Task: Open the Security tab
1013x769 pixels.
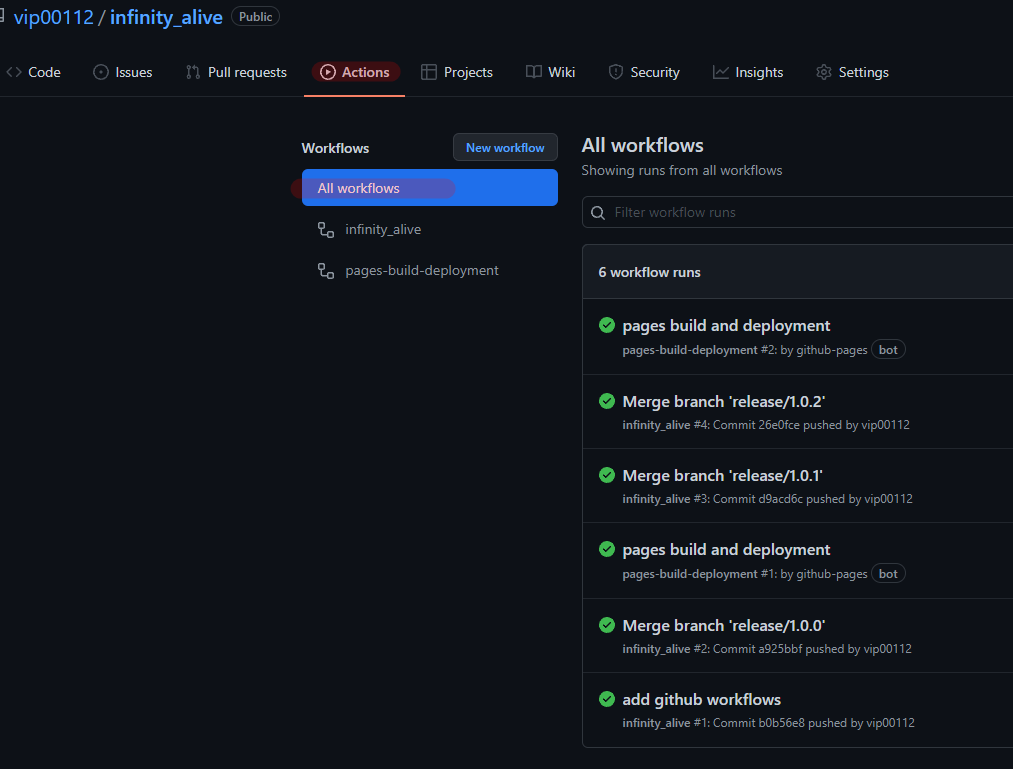Action: pyautogui.click(x=644, y=72)
